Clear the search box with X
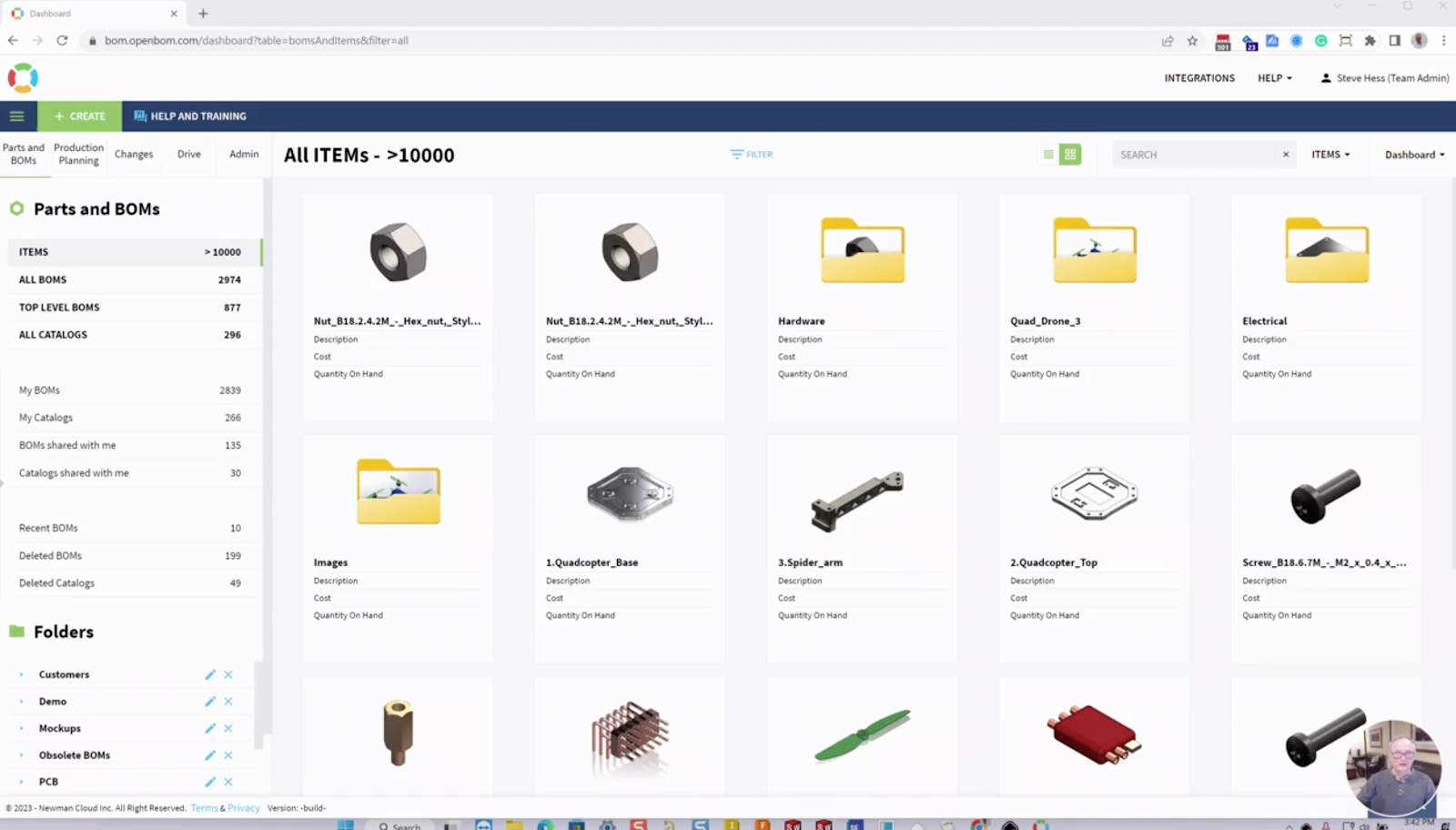 point(1286,155)
